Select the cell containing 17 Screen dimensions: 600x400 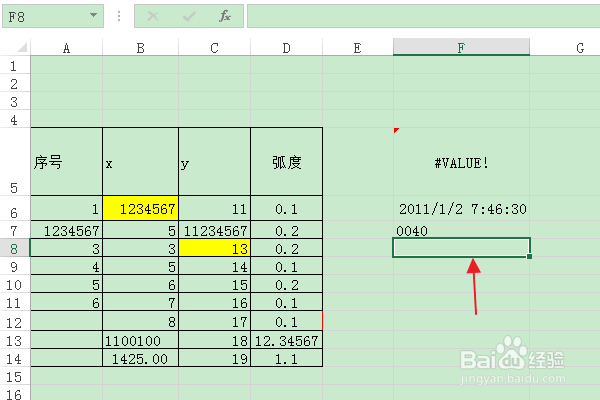(x=214, y=322)
